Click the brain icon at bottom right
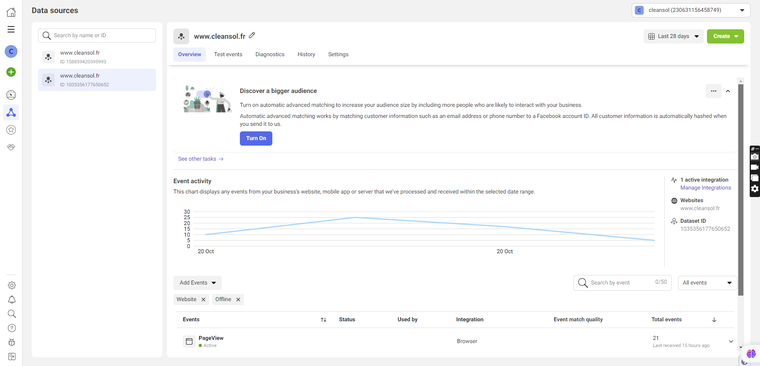Viewport: 760px width, 366px height. 751,354
